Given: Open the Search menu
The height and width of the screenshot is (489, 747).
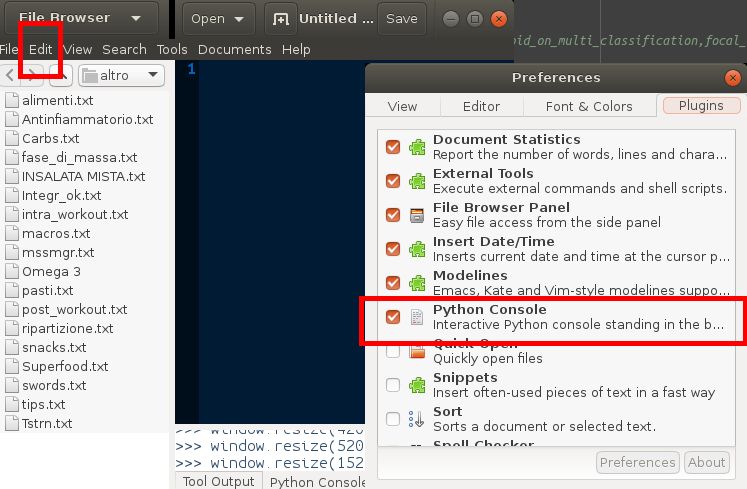Looking at the screenshot, I should (x=124, y=50).
